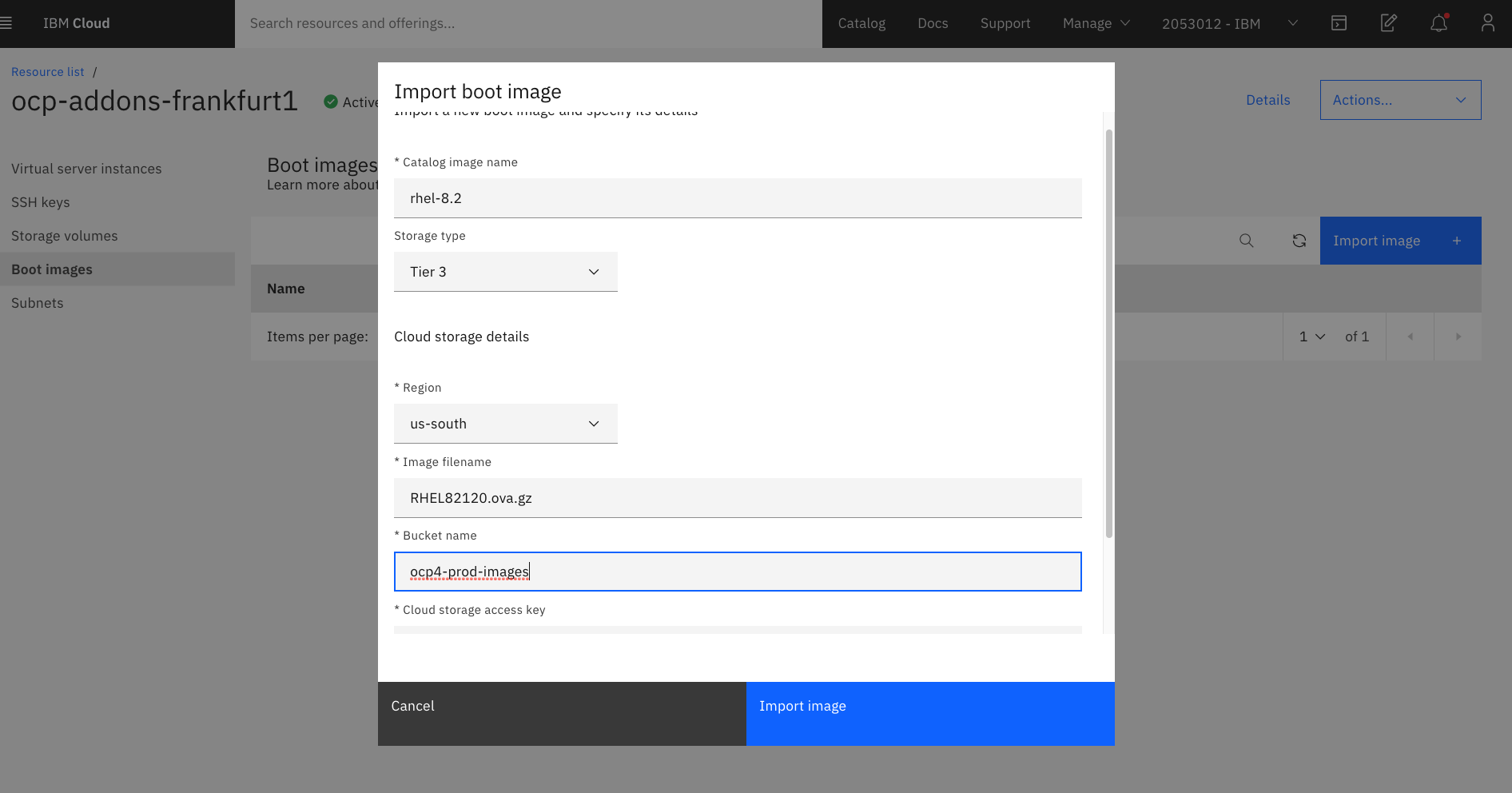Confirm with the dialog's Import image button
The width and height of the screenshot is (1512, 793).
[930, 714]
